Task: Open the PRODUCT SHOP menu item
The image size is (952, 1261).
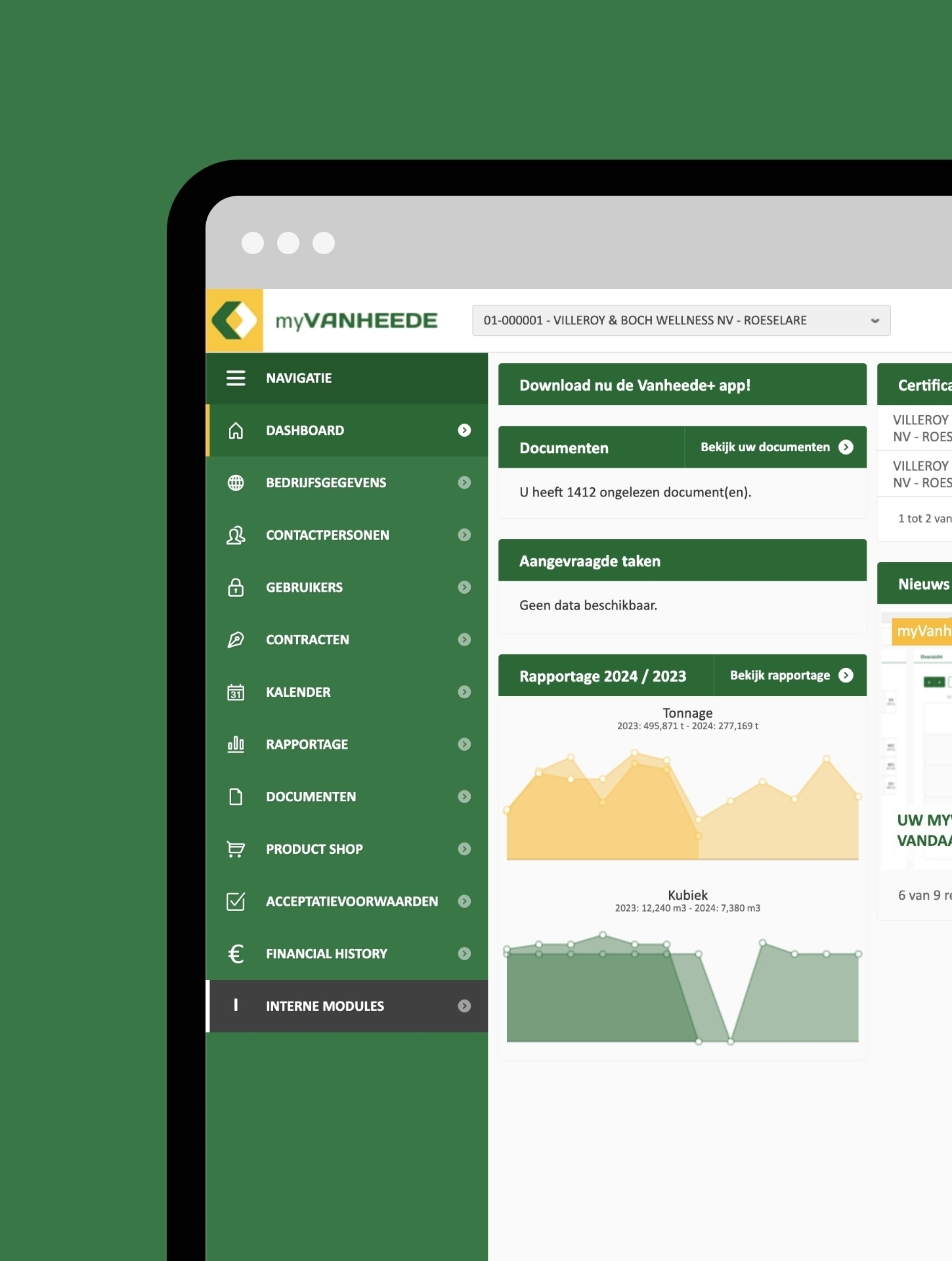Action: (347, 849)
